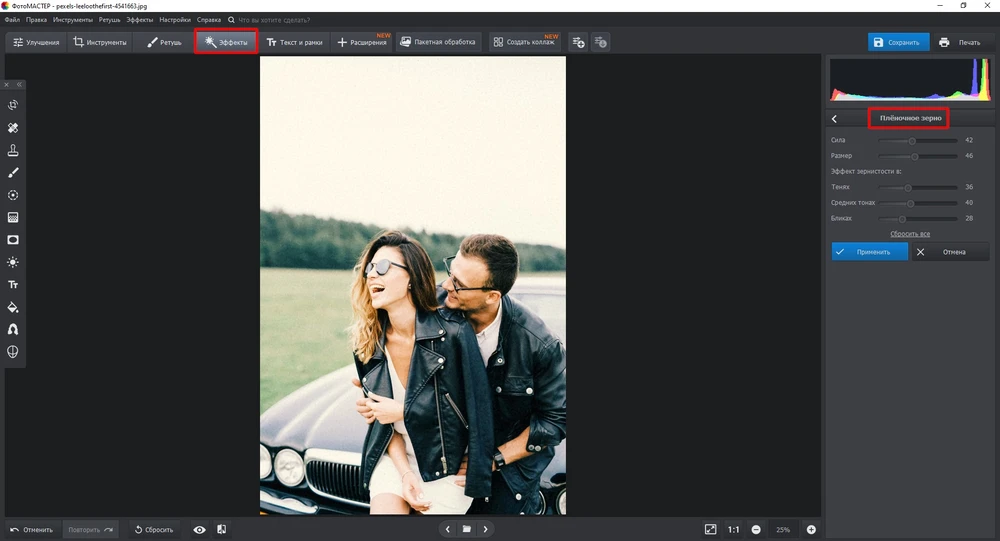This screenshot has width=1000, height=541.
Task: Select the stamp tool in left toolbar
Action: tap(13, 150)
